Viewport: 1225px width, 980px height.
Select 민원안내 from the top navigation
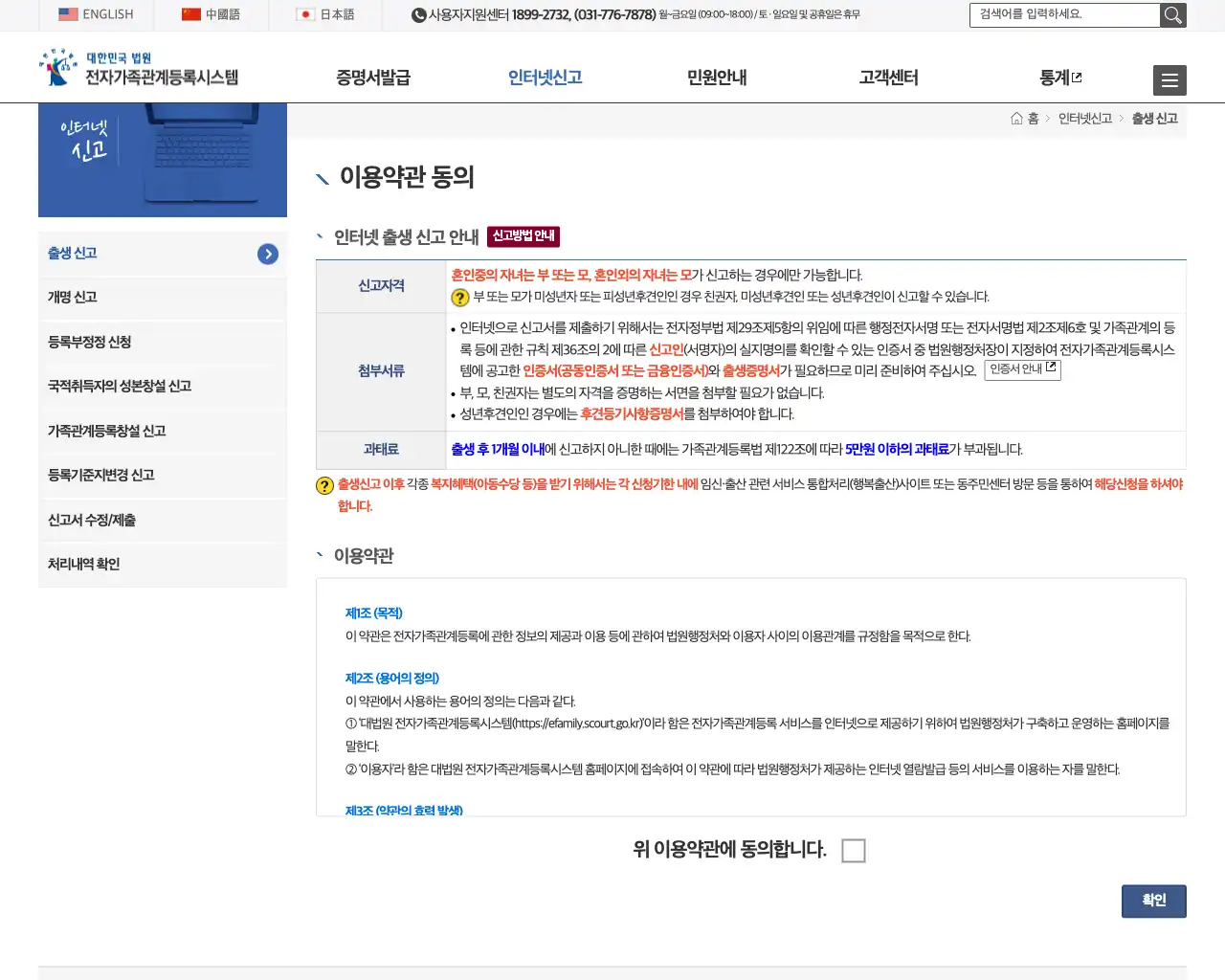coord(716,78)
